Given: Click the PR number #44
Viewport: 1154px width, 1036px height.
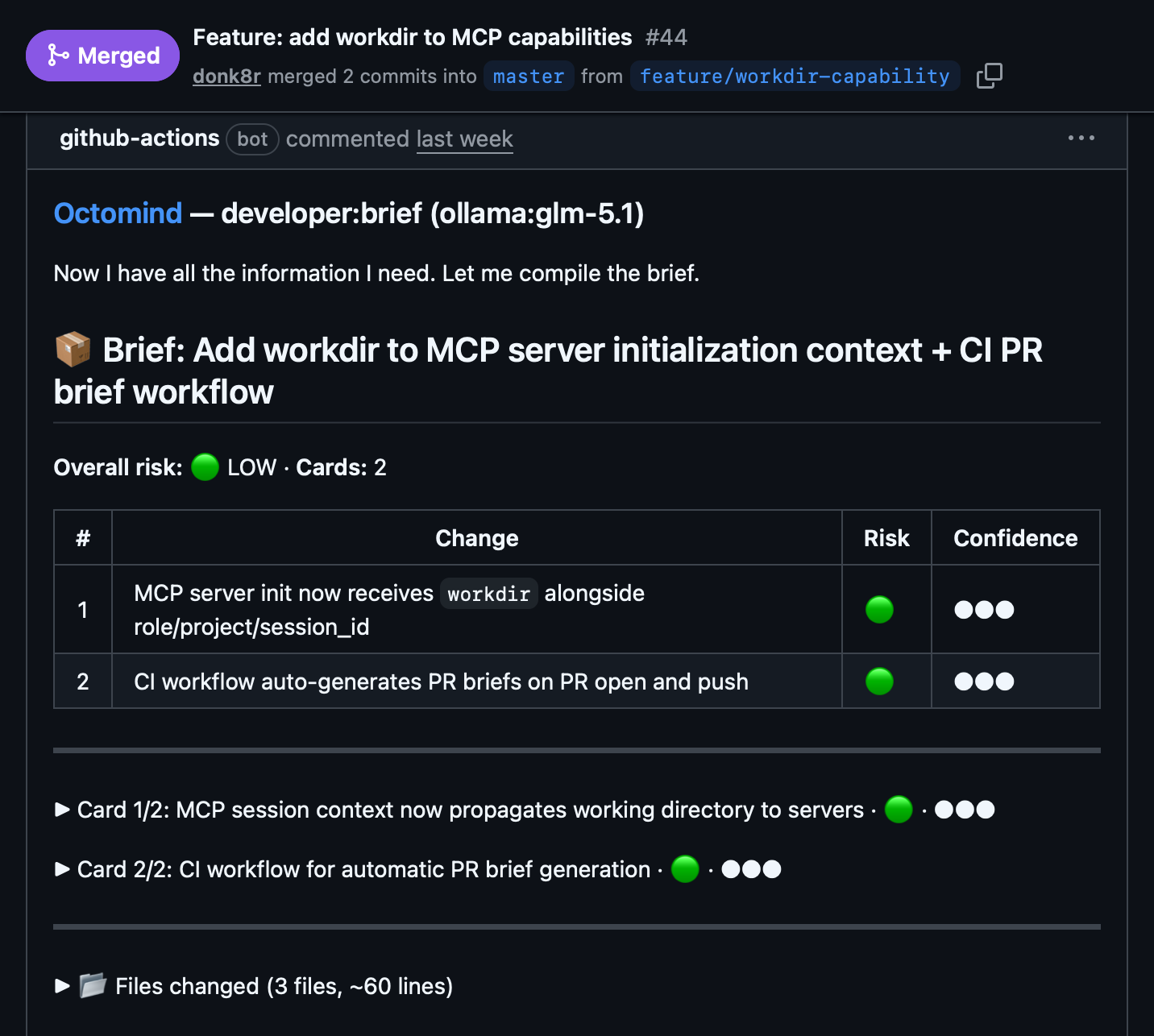Looking at the screenshot, I should click(x=666, y=38).
